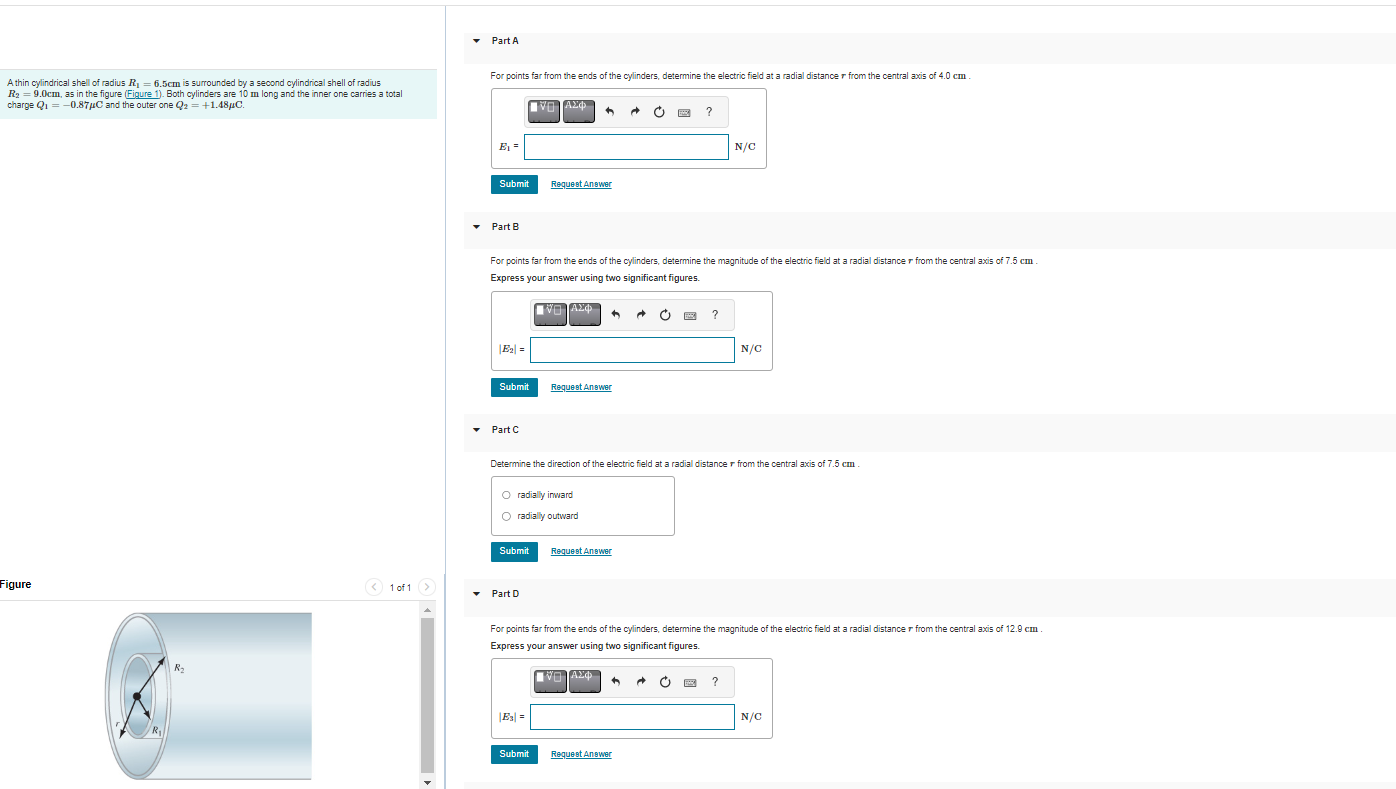The width and height of the screenshot is (1396, 789).
Task: Focus the |E3| answer input field
Action: pos(632,717)
